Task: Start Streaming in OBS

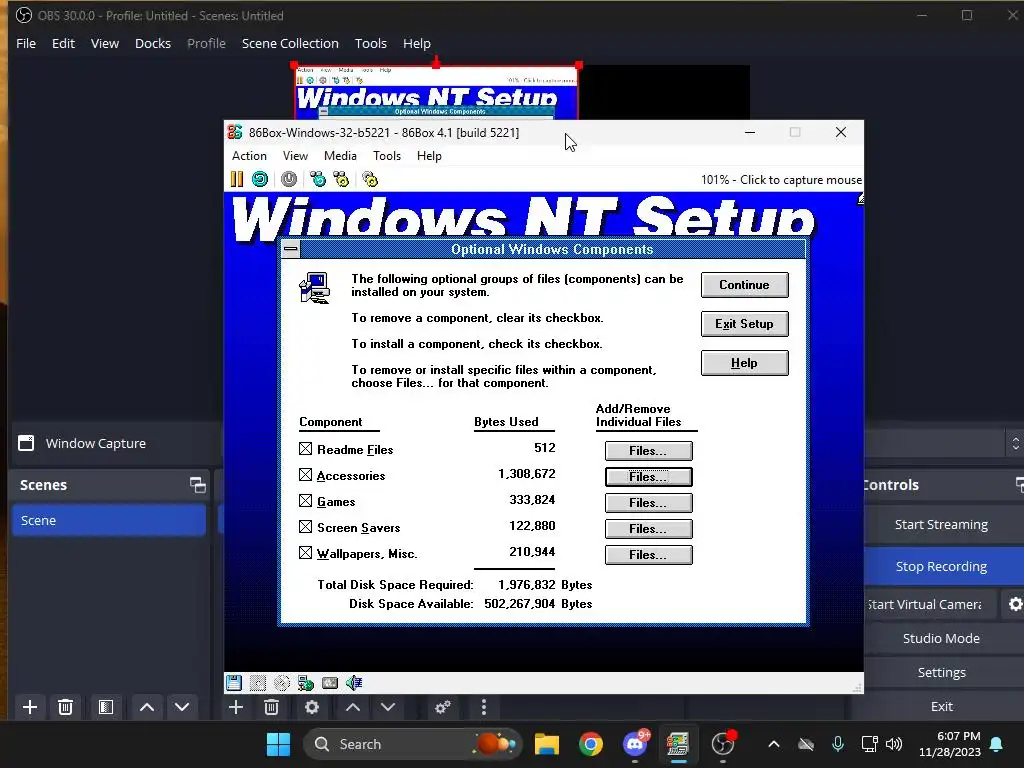Action: 941,524
